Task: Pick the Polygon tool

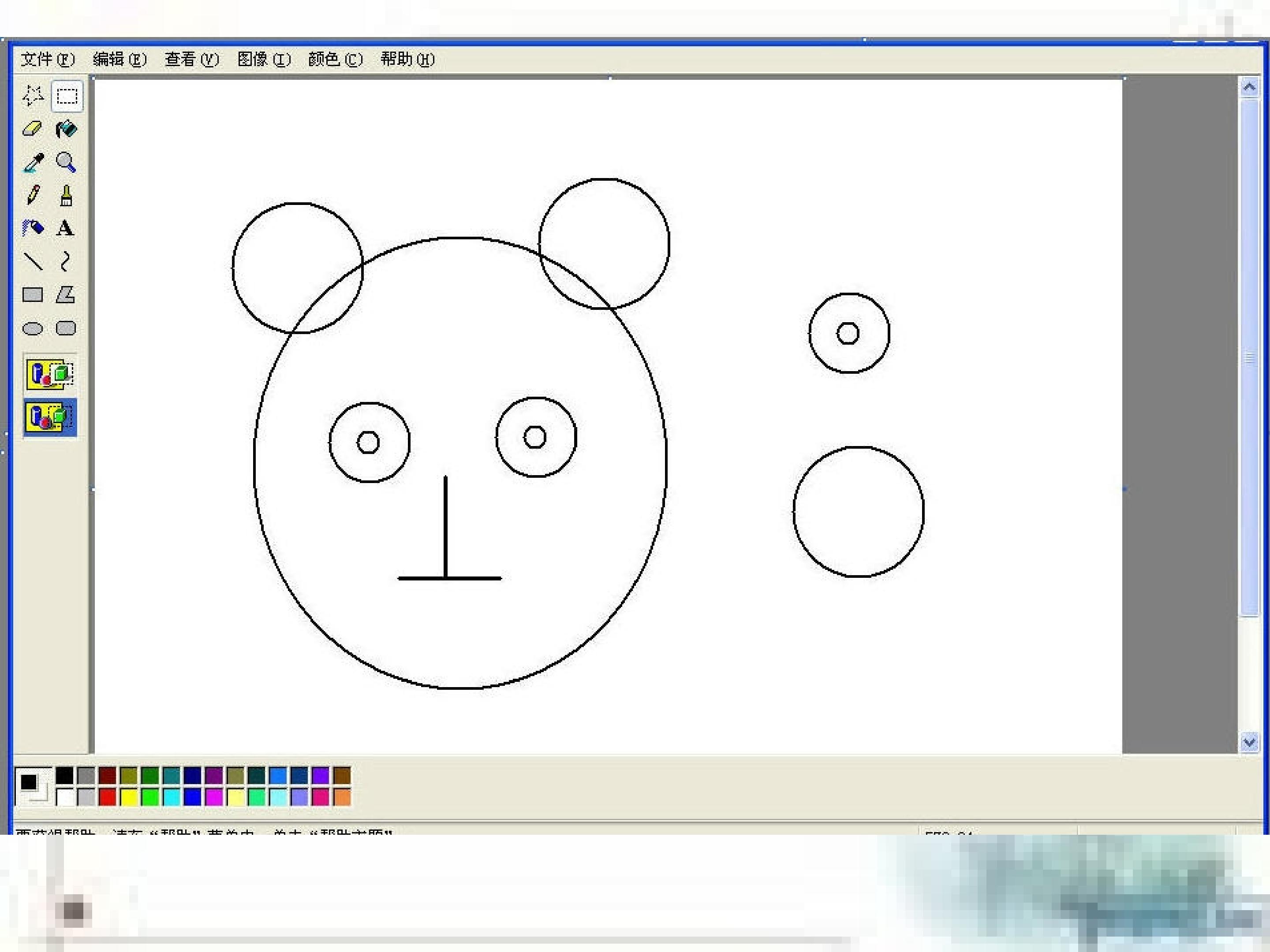Action: [67, 295]
